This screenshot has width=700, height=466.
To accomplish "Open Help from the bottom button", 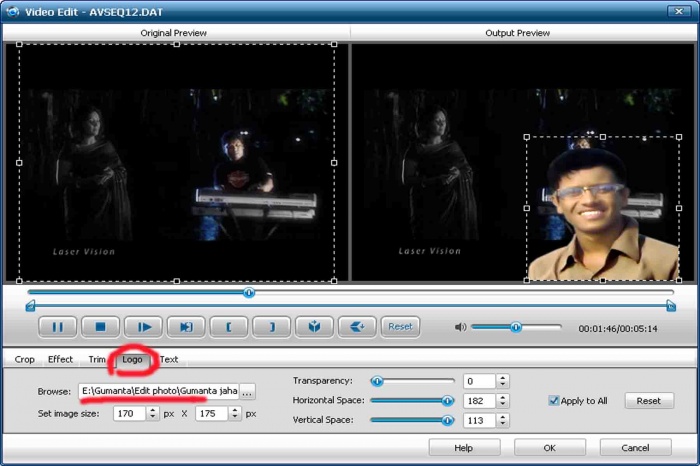I will coord(464,447).
